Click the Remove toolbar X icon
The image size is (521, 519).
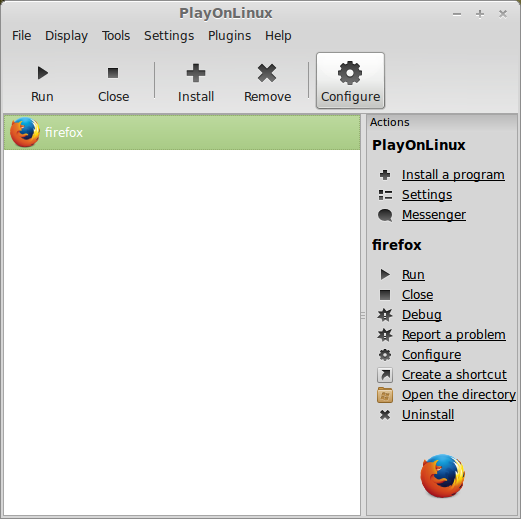point(267,73)
